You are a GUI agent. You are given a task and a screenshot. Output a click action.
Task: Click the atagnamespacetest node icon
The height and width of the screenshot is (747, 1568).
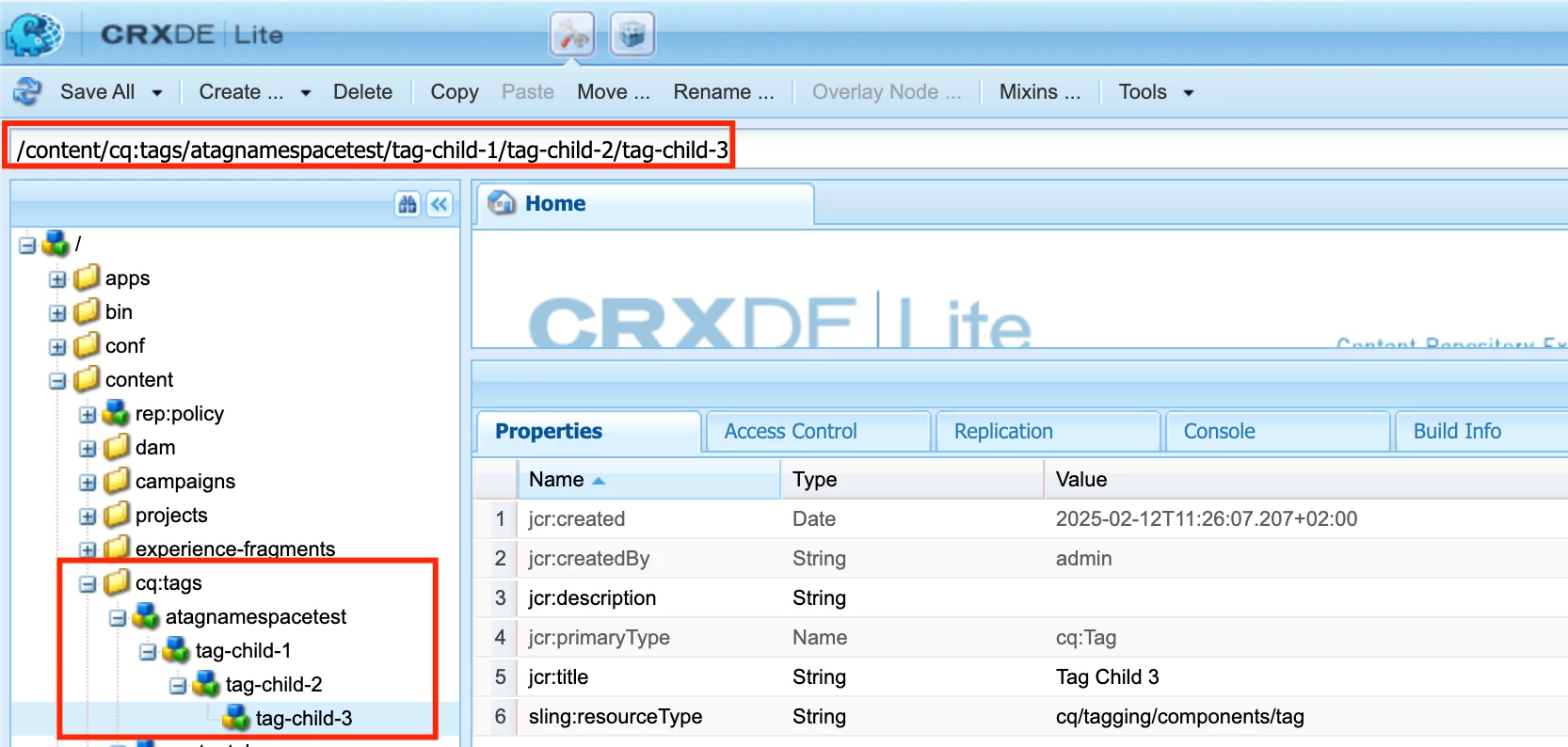coord(146,616)
